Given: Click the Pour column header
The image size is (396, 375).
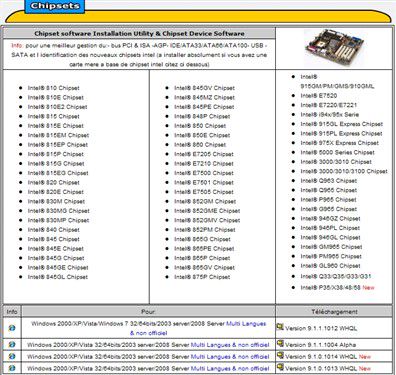Looking at the screenshot, I should pyautogui.click(x=148, y=312).
